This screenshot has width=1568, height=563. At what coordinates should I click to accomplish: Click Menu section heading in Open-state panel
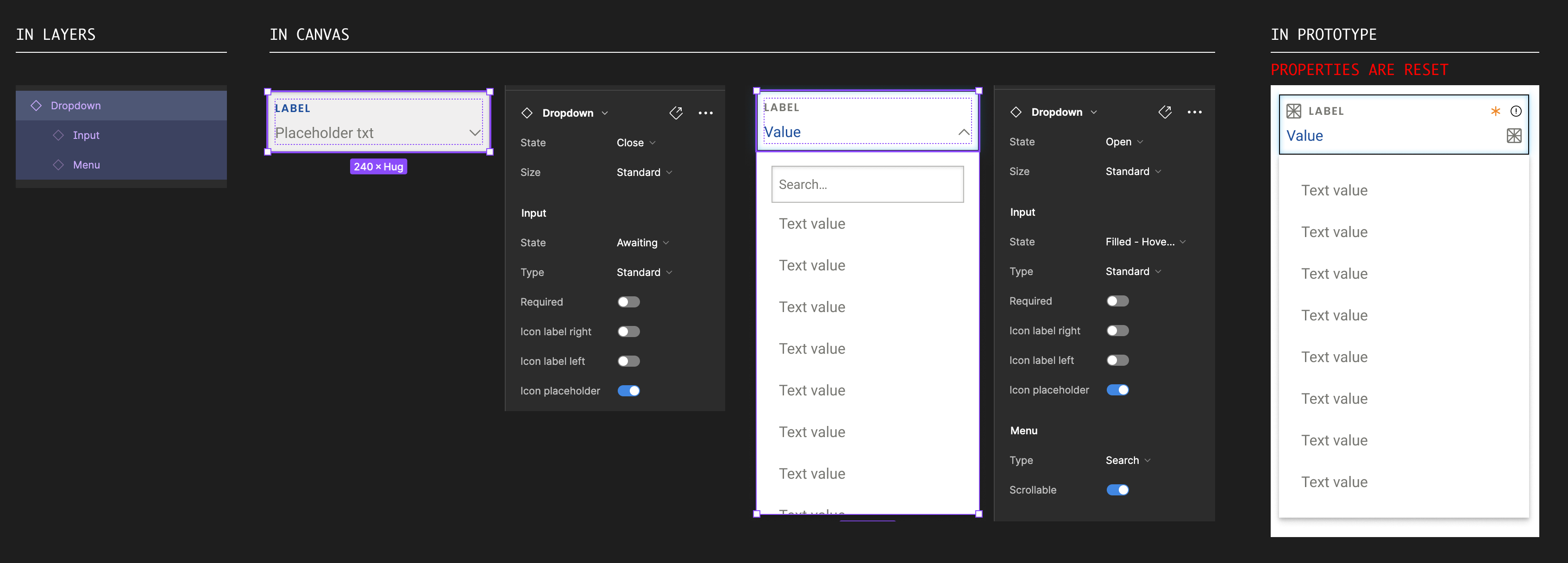click(x=1024, y=431)
